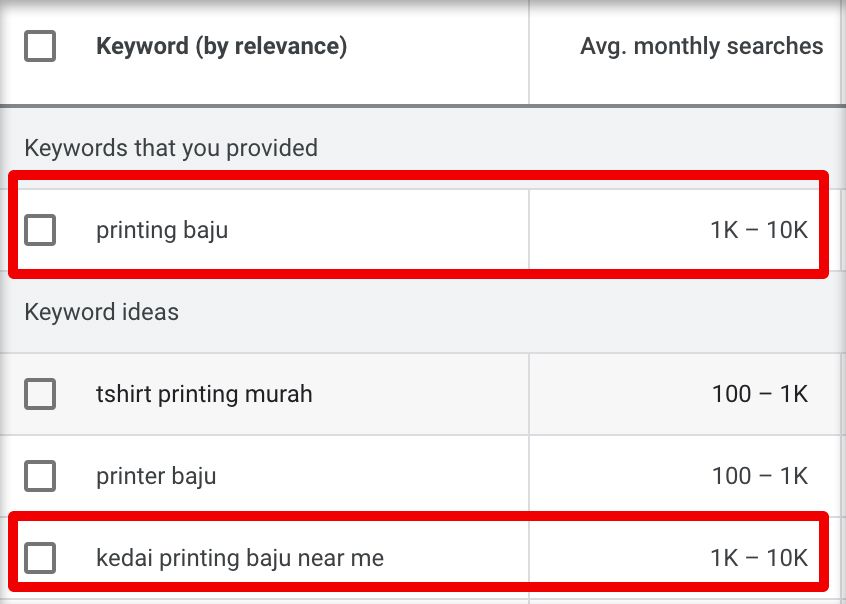Check kedai printing baju near me box
This screenshot has width=846, height=604.
pyautogui.click(x=40, y=558)
